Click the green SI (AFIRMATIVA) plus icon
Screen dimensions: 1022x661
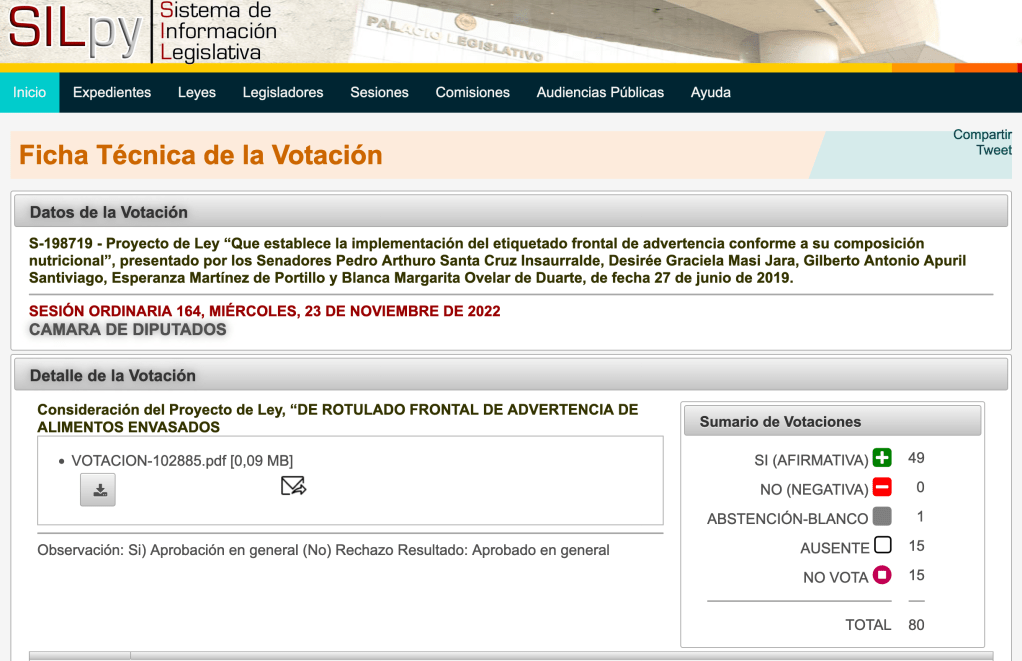[x=881, y=459]
